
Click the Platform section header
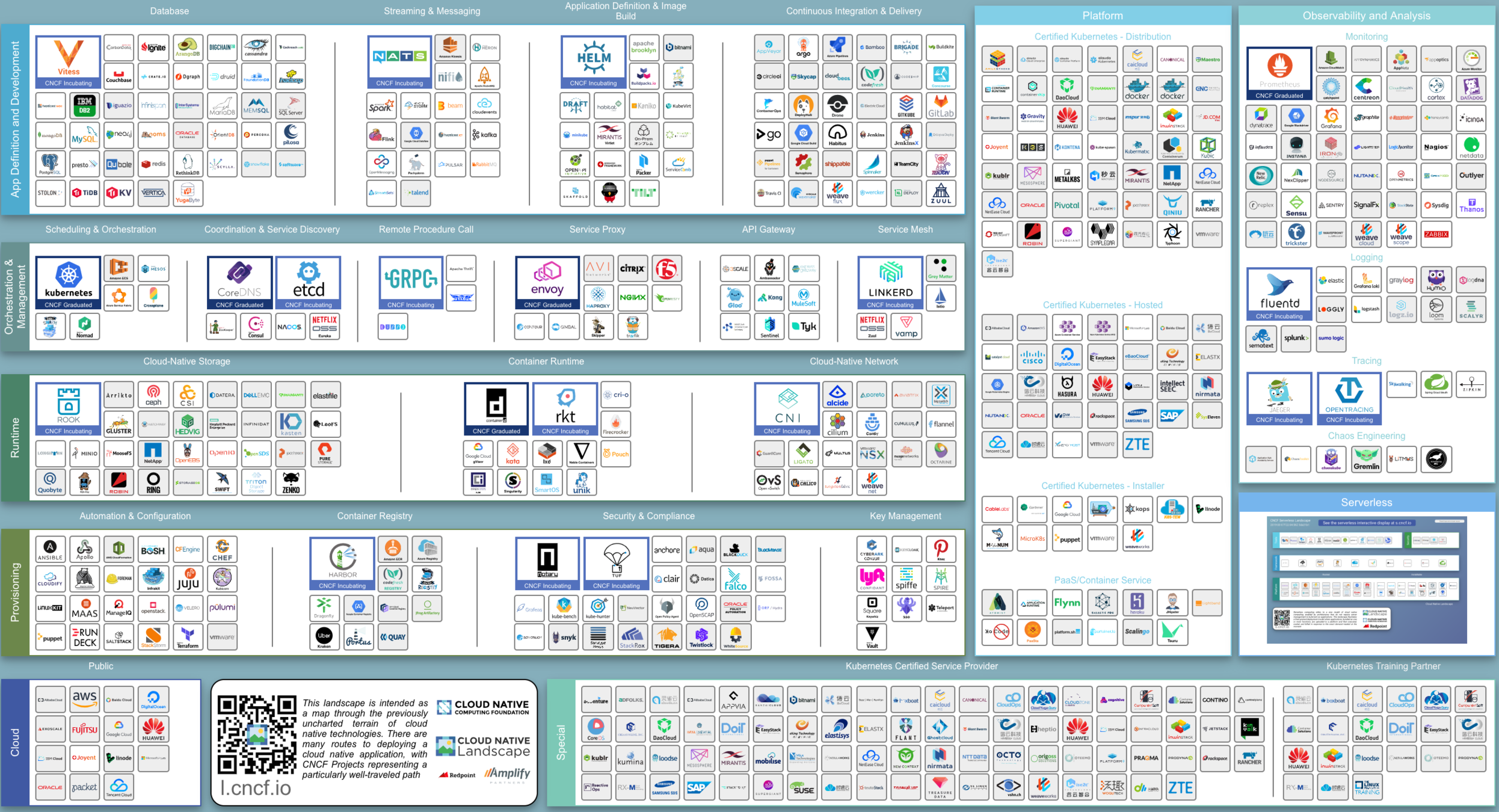coord(1102,16)
